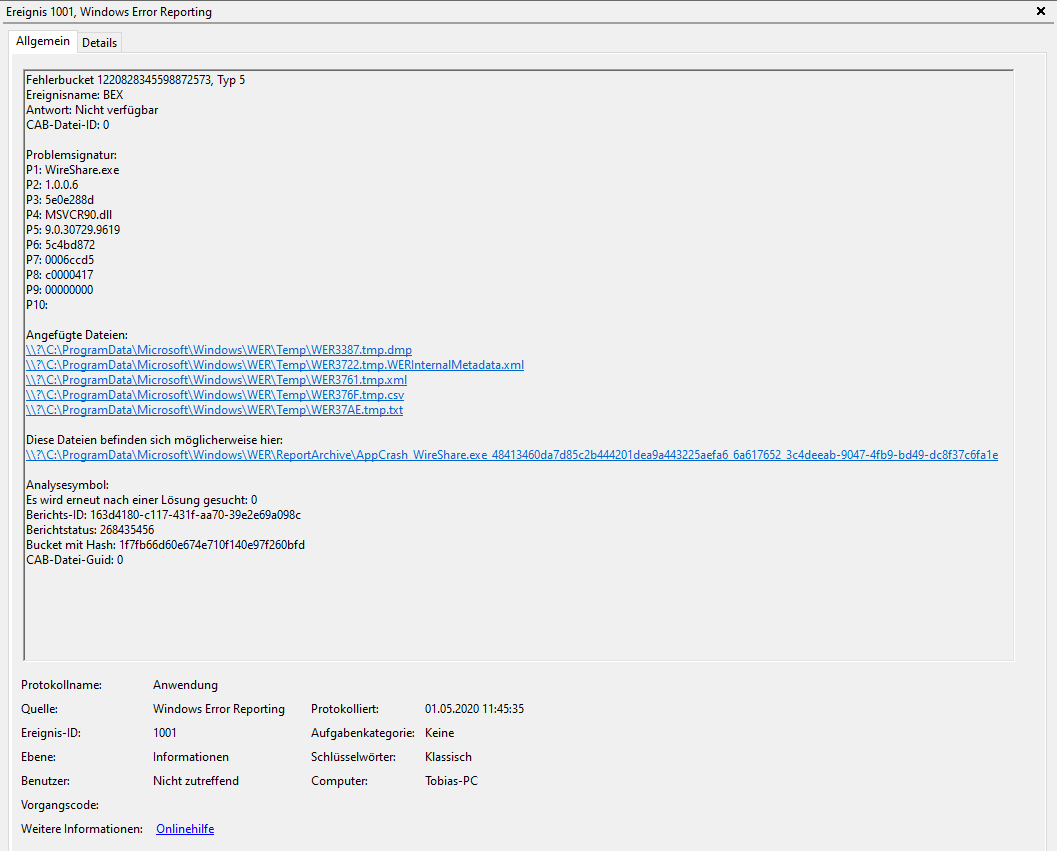Click the Protokolliert date and time value
This screenshot has height=851, width=1057.
(474, 709)
